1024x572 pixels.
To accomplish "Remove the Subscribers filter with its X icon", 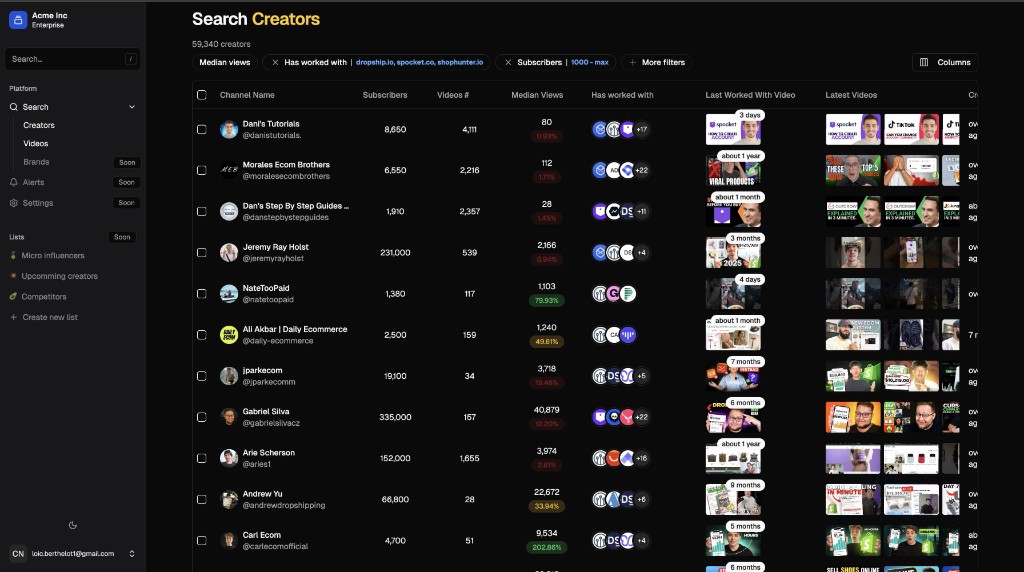I will coord(508,63).
